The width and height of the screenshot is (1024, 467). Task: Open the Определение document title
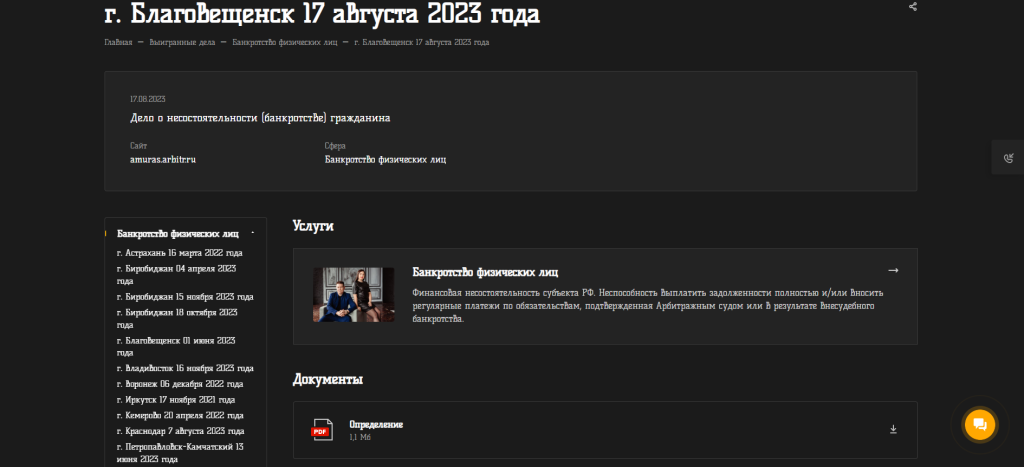(x=376, y=425)
